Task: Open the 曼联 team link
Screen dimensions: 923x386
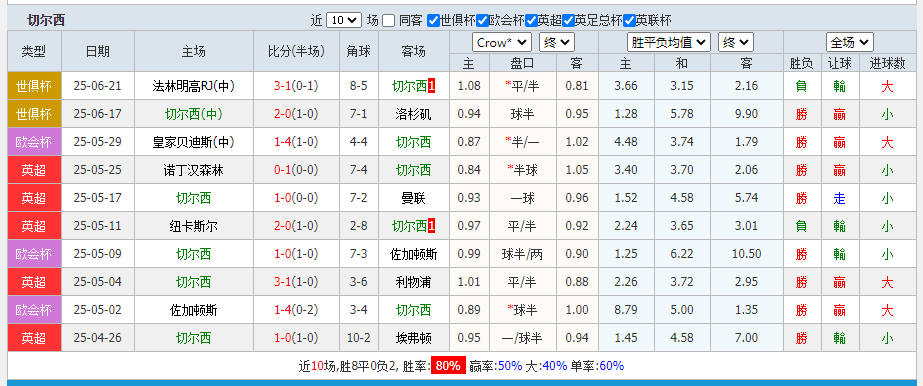Action: point(413,198)
